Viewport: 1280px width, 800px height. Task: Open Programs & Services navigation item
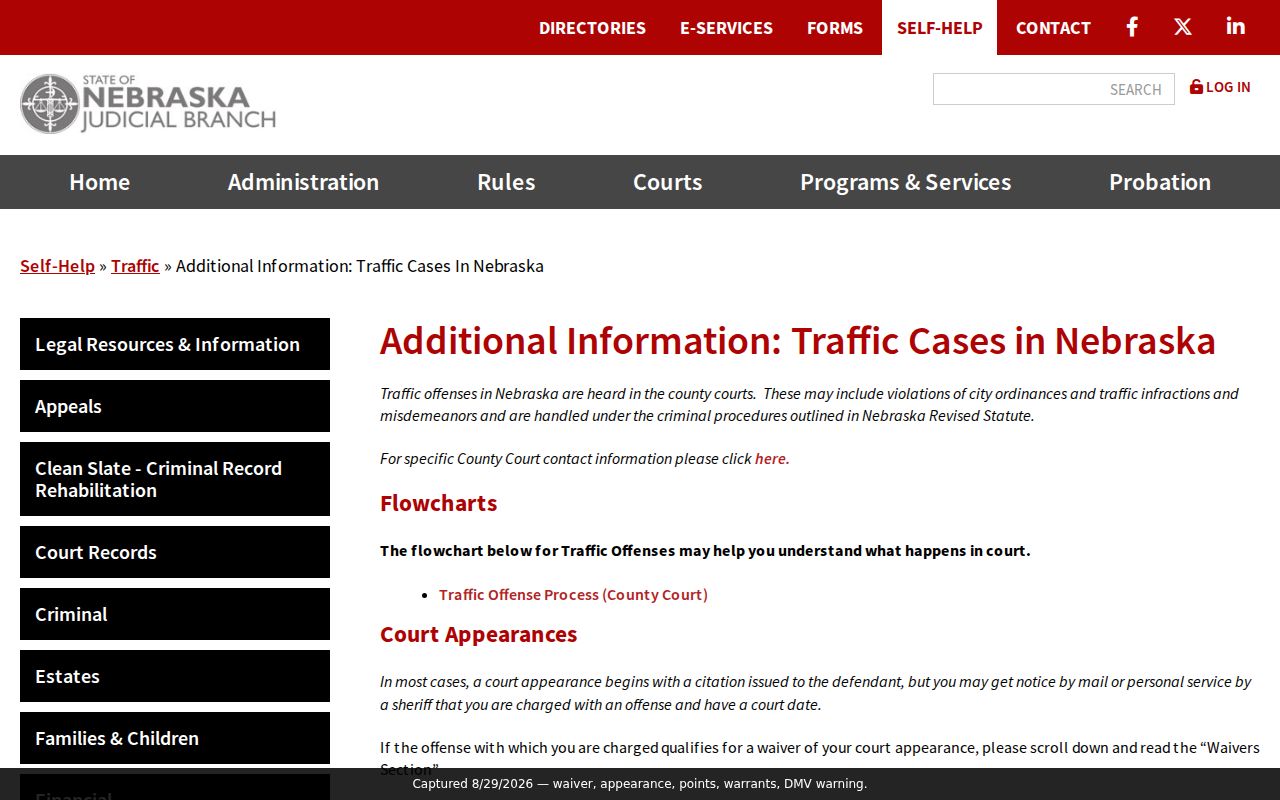coord(906,182)
